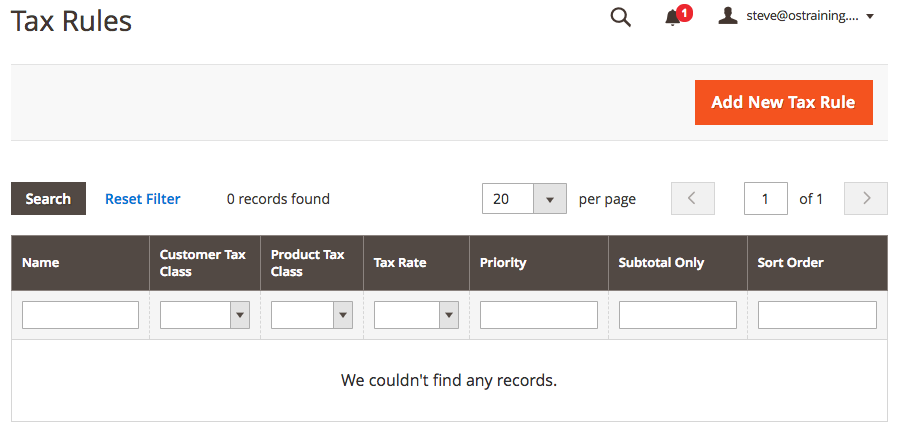The image size is (897, 429).
Task: Focus the Priority filter input
Action: [538, 315]
